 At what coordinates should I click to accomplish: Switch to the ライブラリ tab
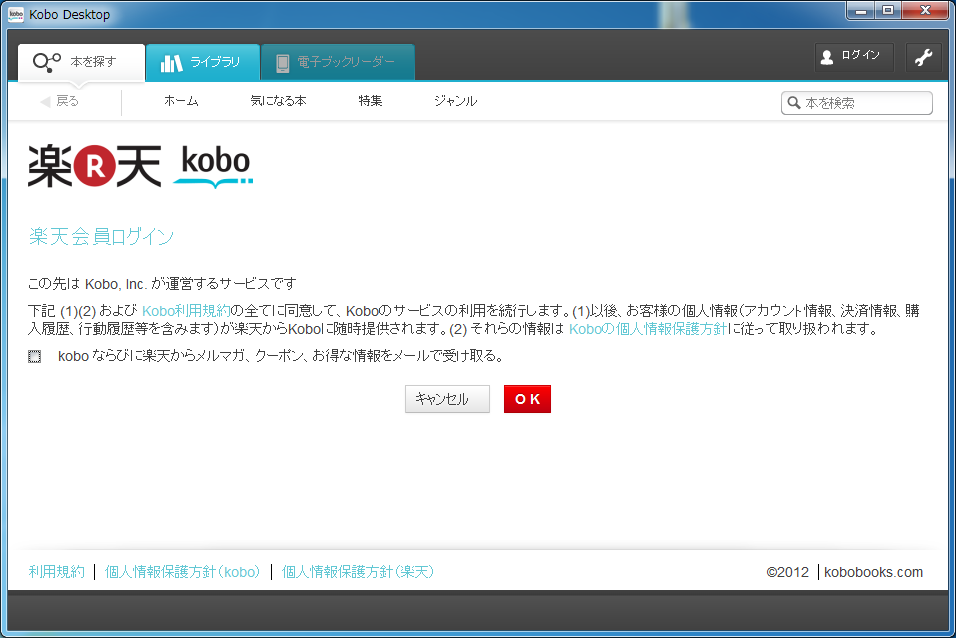(203, 62)
